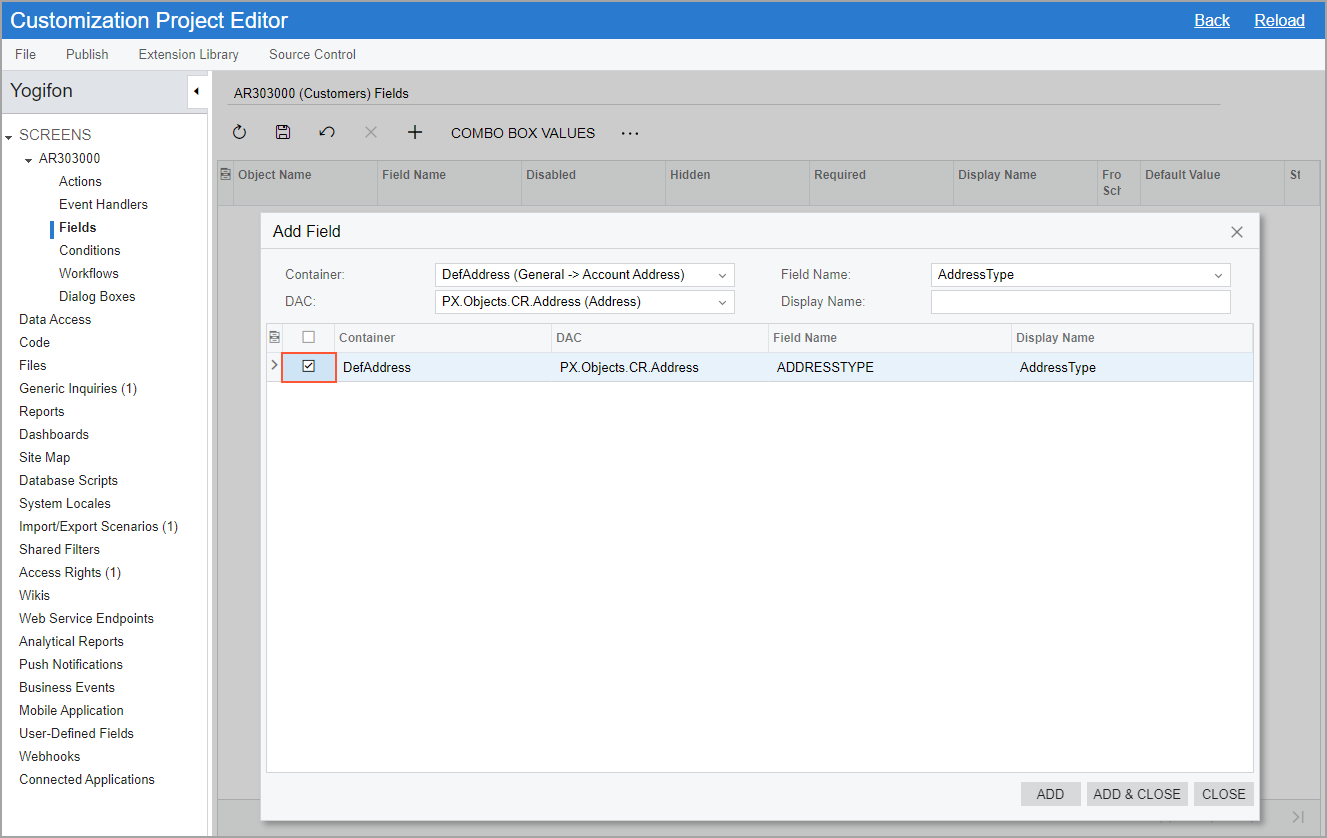The height and width of the screenshot is (838, 1327).
Task: Click the plus Add Row icon
Action: [415, 133]
